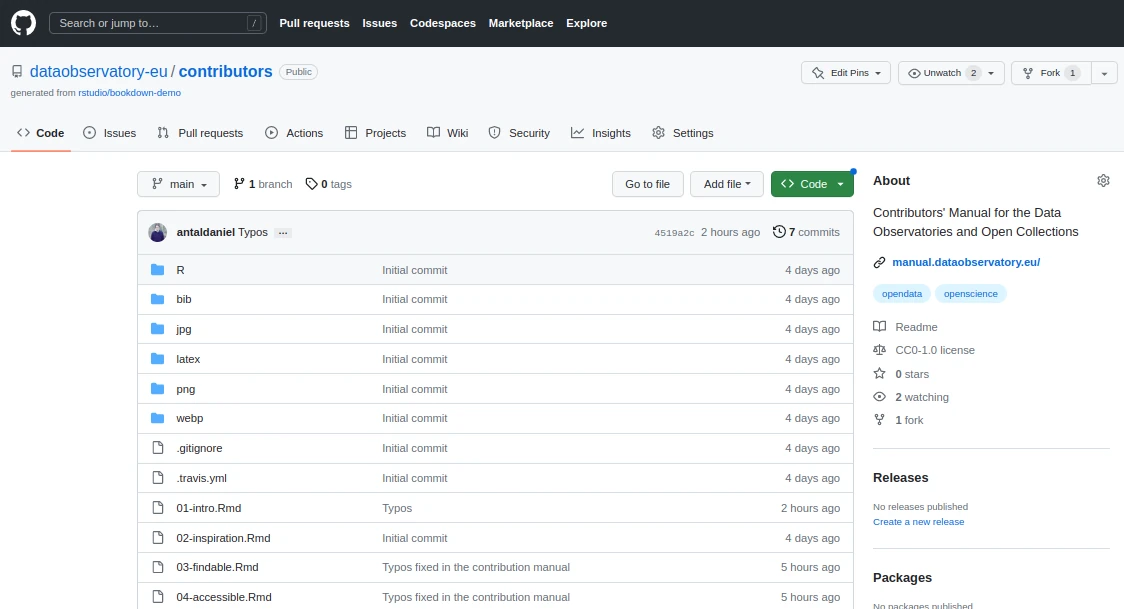Open the Readme book icon link
Viewport: 1124px width, 609px height.
click(880, 327)
